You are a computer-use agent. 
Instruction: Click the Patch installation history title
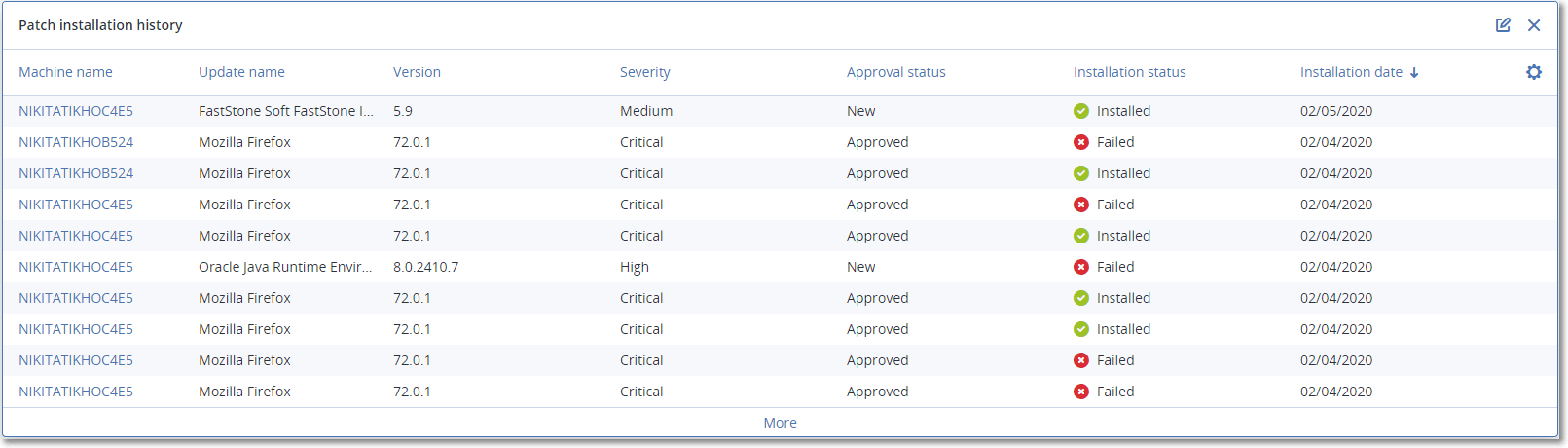[x=100, y=25]
